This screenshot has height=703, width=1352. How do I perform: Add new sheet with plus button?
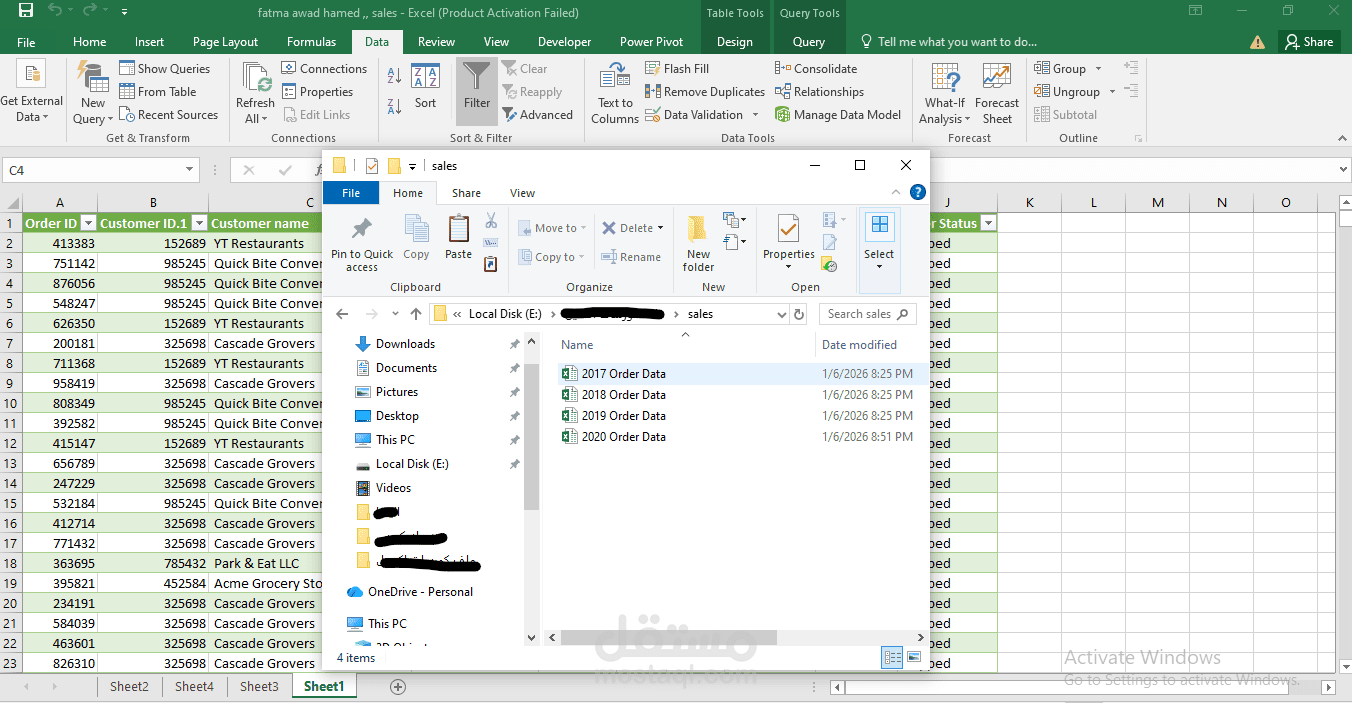(x=398, y=686)
